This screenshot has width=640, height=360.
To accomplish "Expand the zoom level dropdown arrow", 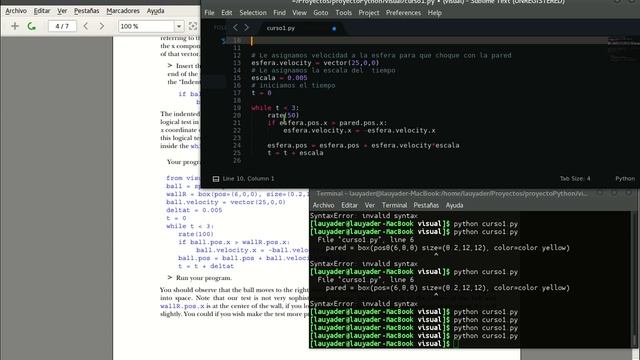I will [179, 26].
